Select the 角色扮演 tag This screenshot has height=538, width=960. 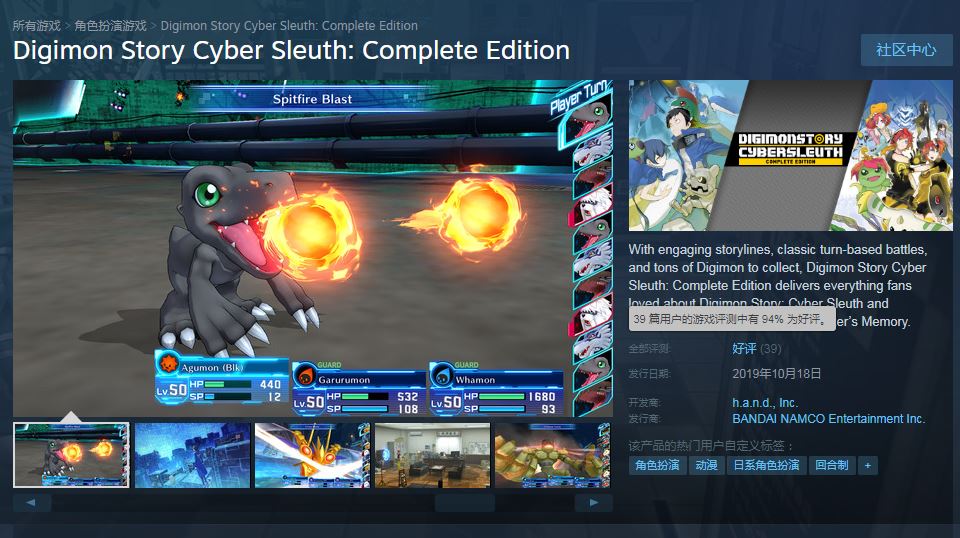click(x=657, y=465)
